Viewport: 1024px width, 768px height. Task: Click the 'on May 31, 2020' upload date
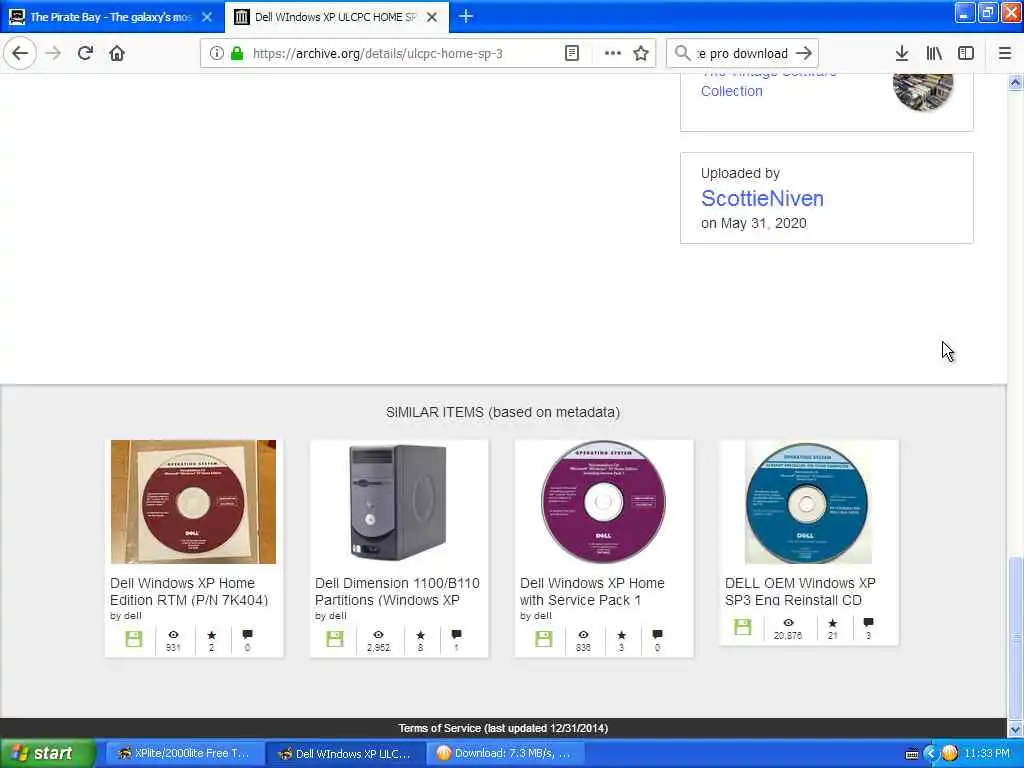[754, 223]
